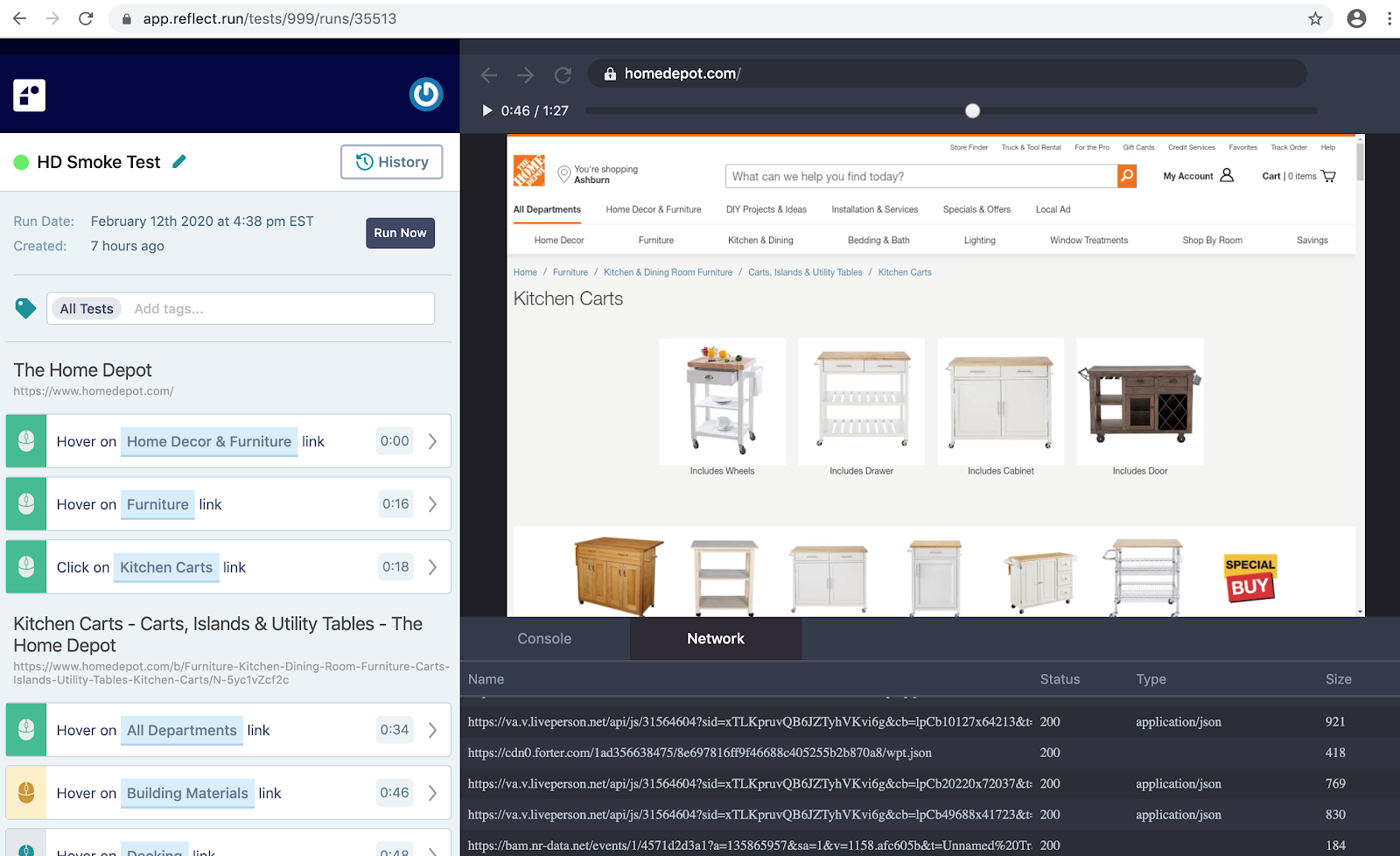The width and height of the screenshot is (1400, 856).
Task: Open the run History
Action: point(391,162)
